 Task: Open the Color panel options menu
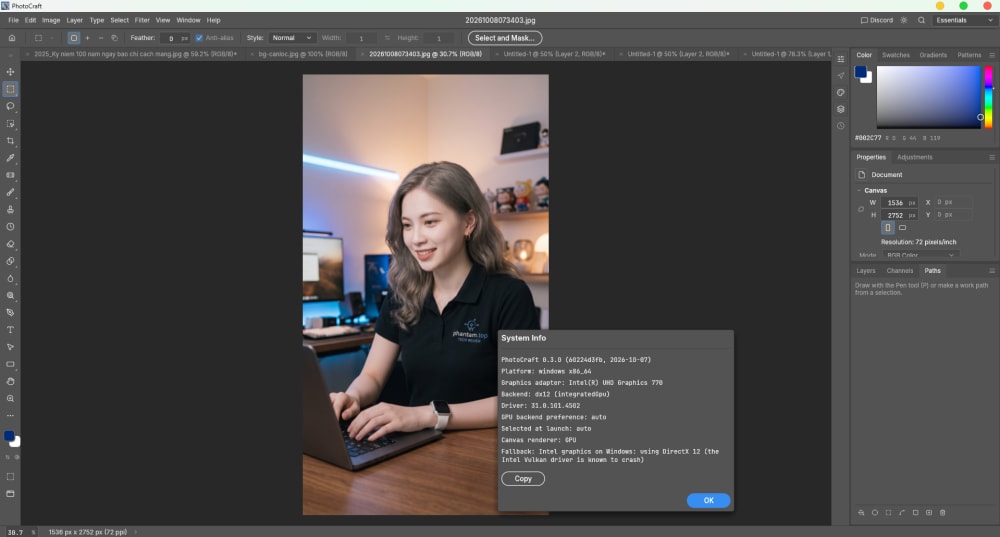pos(992,55)
